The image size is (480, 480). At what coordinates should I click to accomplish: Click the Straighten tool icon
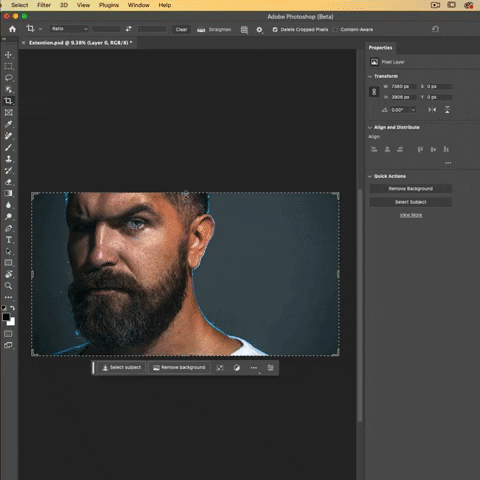[201, 29]
